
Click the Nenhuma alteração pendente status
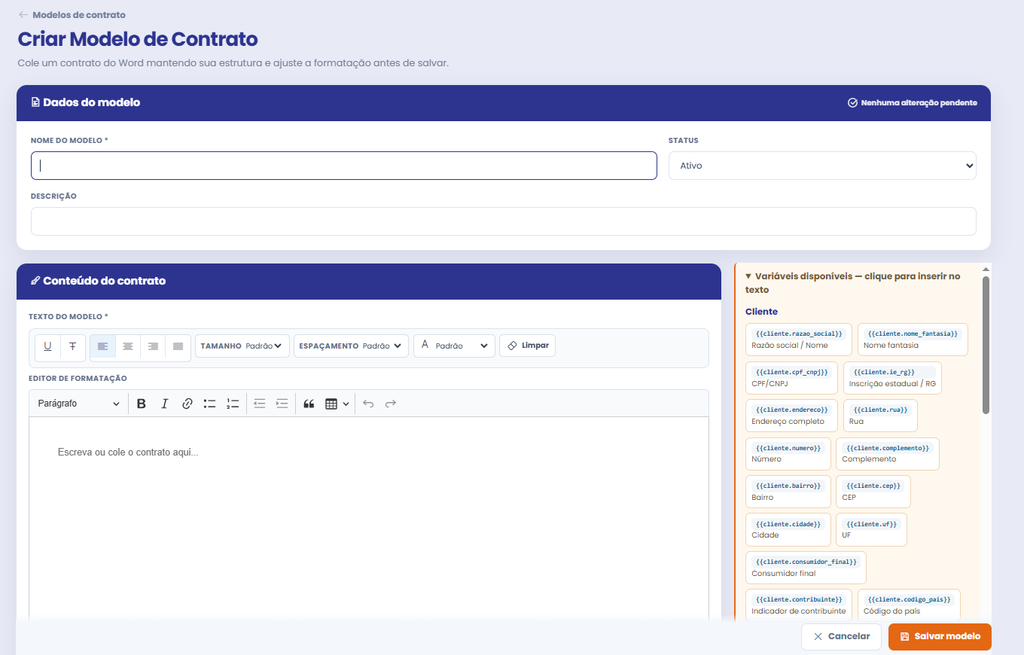pyautogui.click(x=912, y=103)
